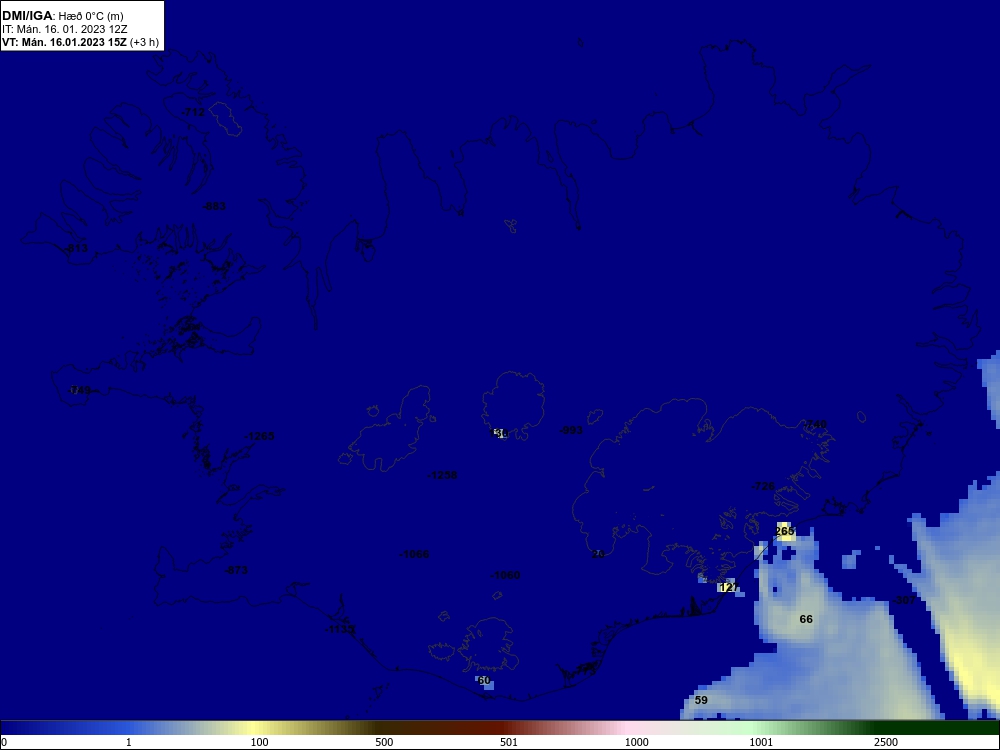Viewport: 1000px width, 750px height.
Task: Click the map value -726
Action: tap(763, 486)
